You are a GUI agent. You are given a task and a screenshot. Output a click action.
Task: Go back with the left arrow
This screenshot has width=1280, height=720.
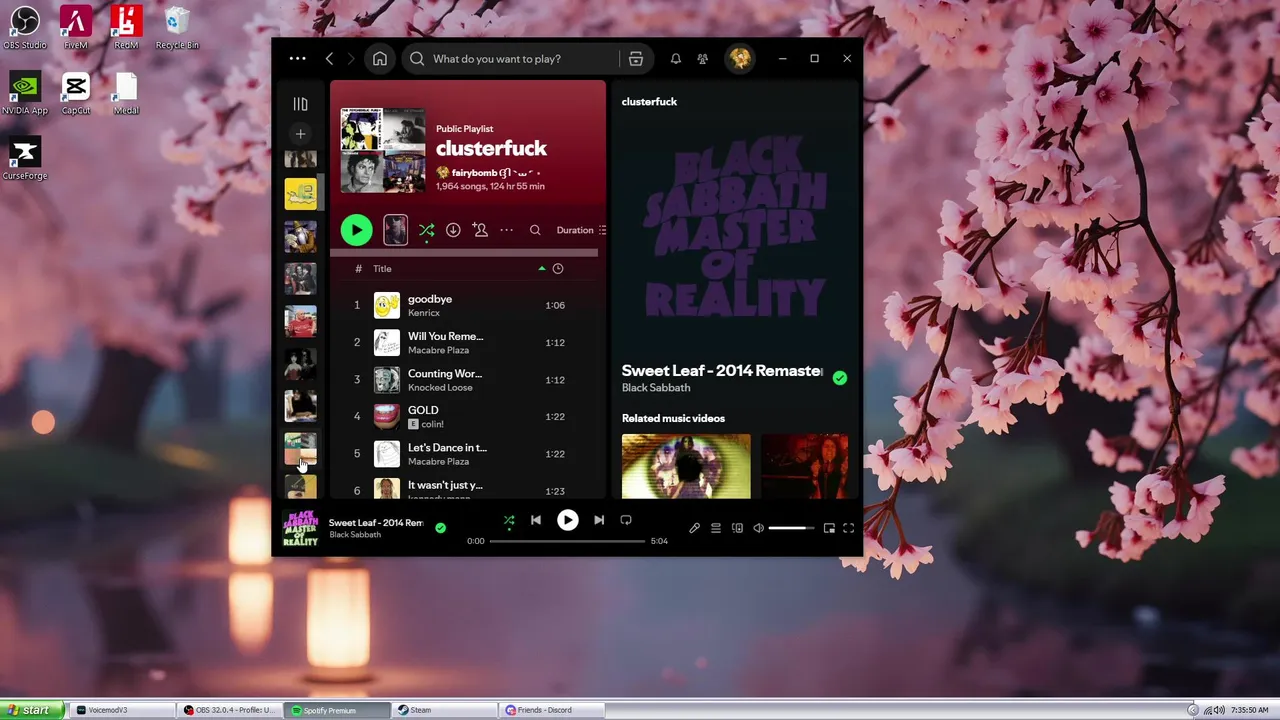[329, 59]
